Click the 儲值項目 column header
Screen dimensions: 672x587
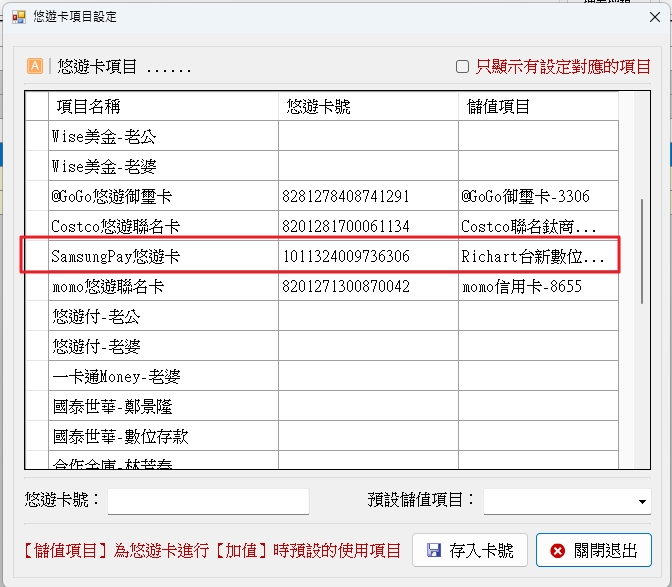[x=538, y=106]
